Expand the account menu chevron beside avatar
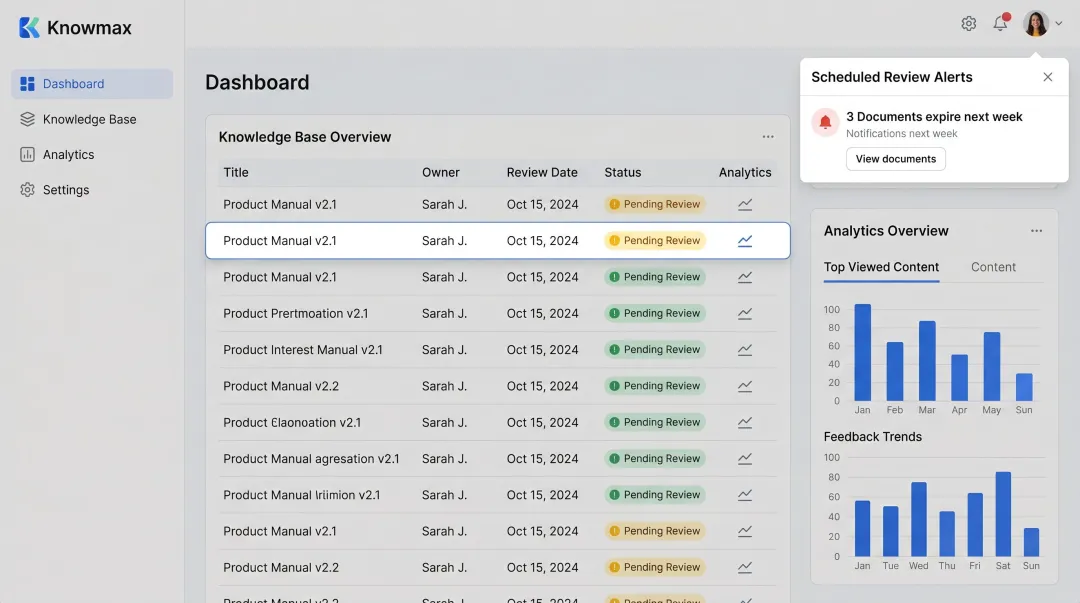Viewport: 1080px width, 603px height. click(1059, 23)
